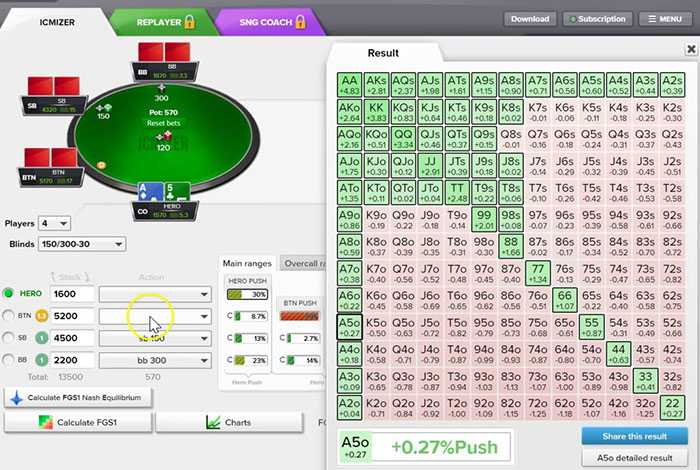Open the MENU

pos(665,19)
